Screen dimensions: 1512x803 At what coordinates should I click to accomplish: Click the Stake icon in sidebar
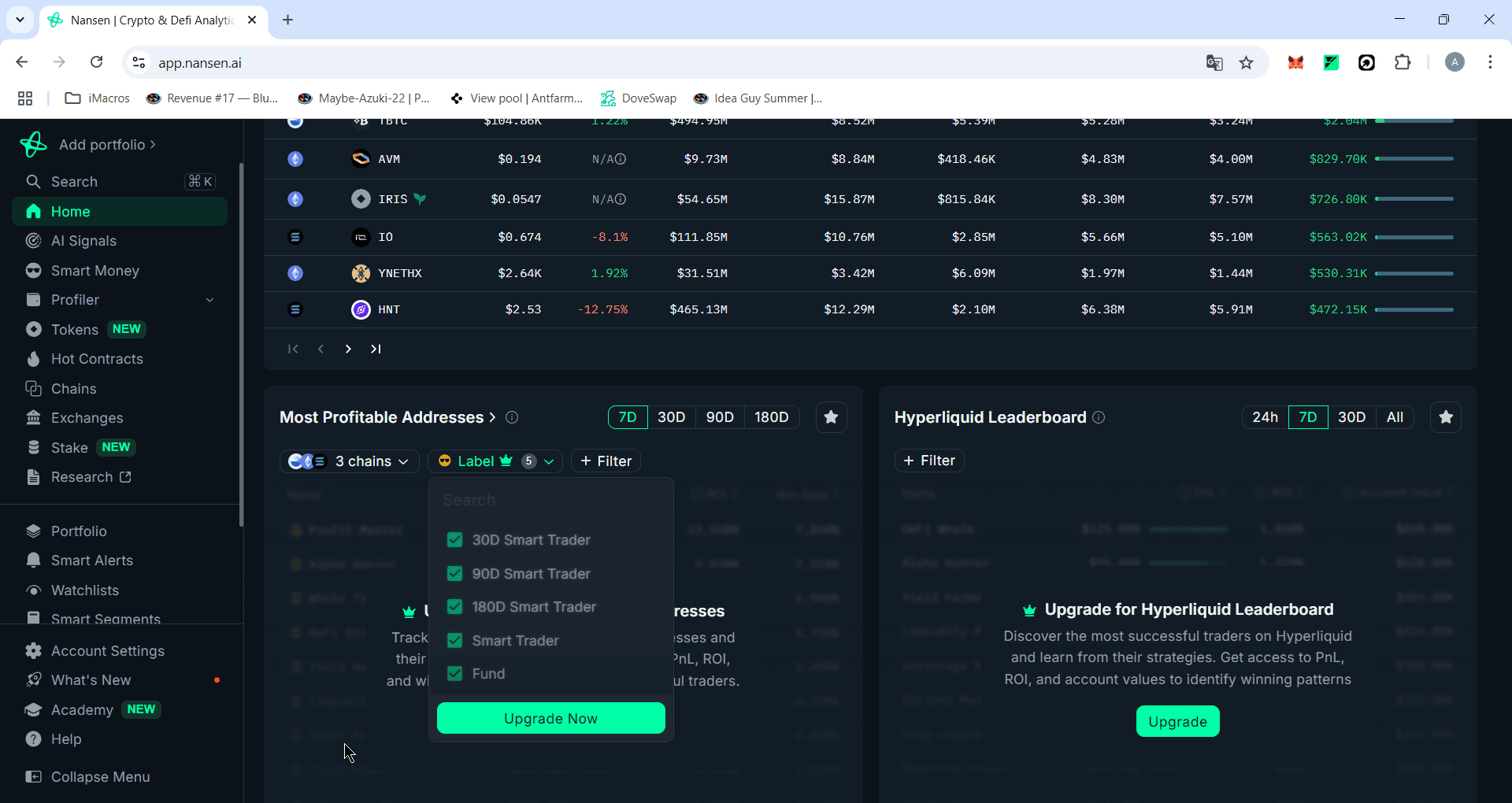(33, 447)
